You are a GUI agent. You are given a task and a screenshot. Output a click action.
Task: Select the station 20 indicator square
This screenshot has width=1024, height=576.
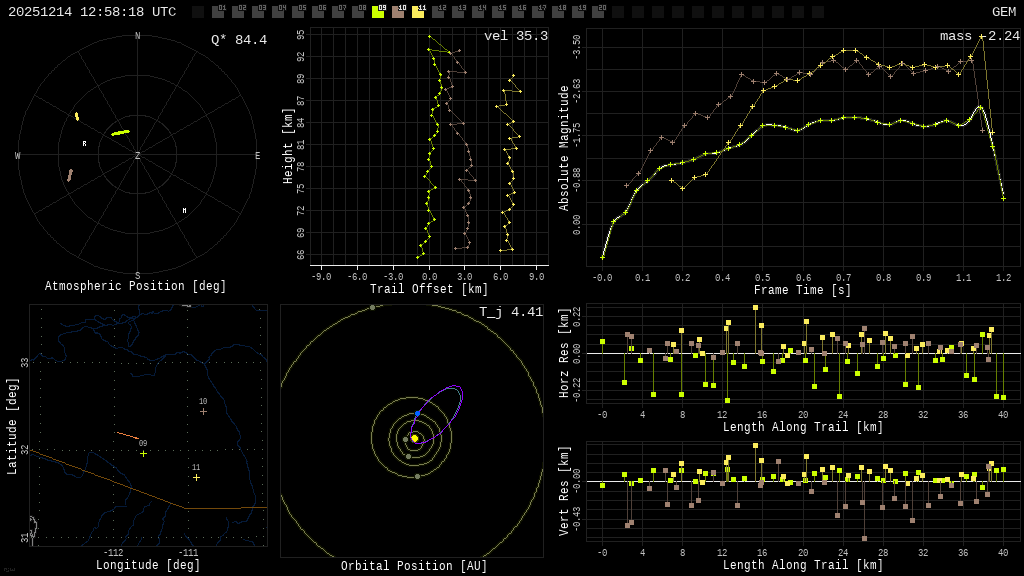(598, 12)
